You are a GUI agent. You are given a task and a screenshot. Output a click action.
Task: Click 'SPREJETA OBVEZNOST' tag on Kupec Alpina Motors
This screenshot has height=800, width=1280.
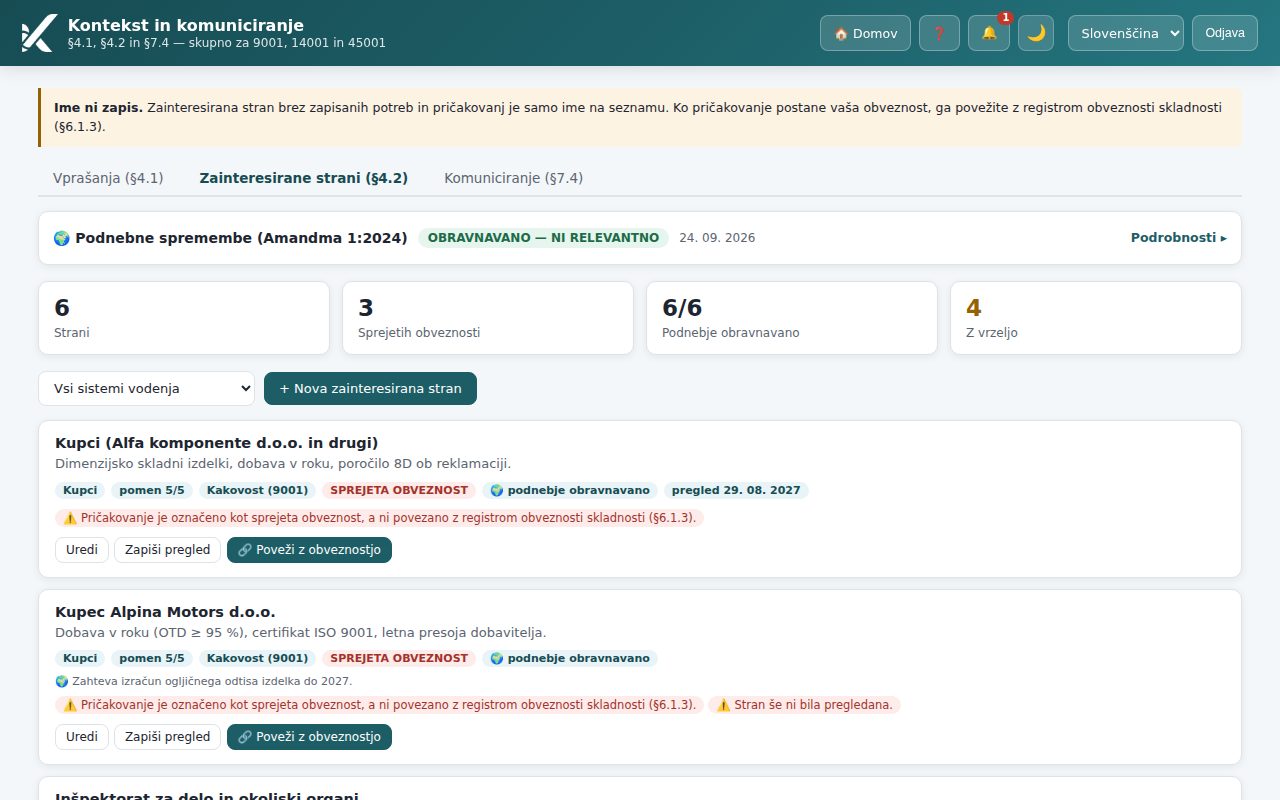[399, 658]
